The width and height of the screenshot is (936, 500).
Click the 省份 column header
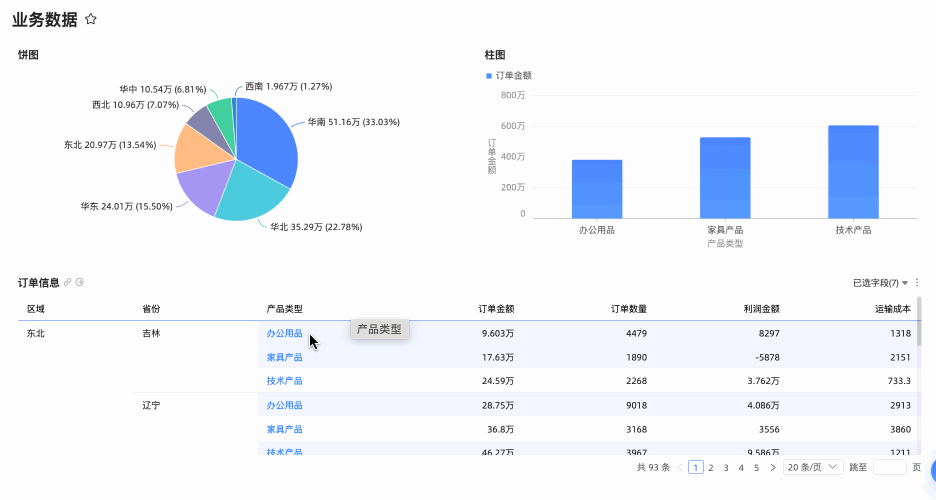coord(151,309)
